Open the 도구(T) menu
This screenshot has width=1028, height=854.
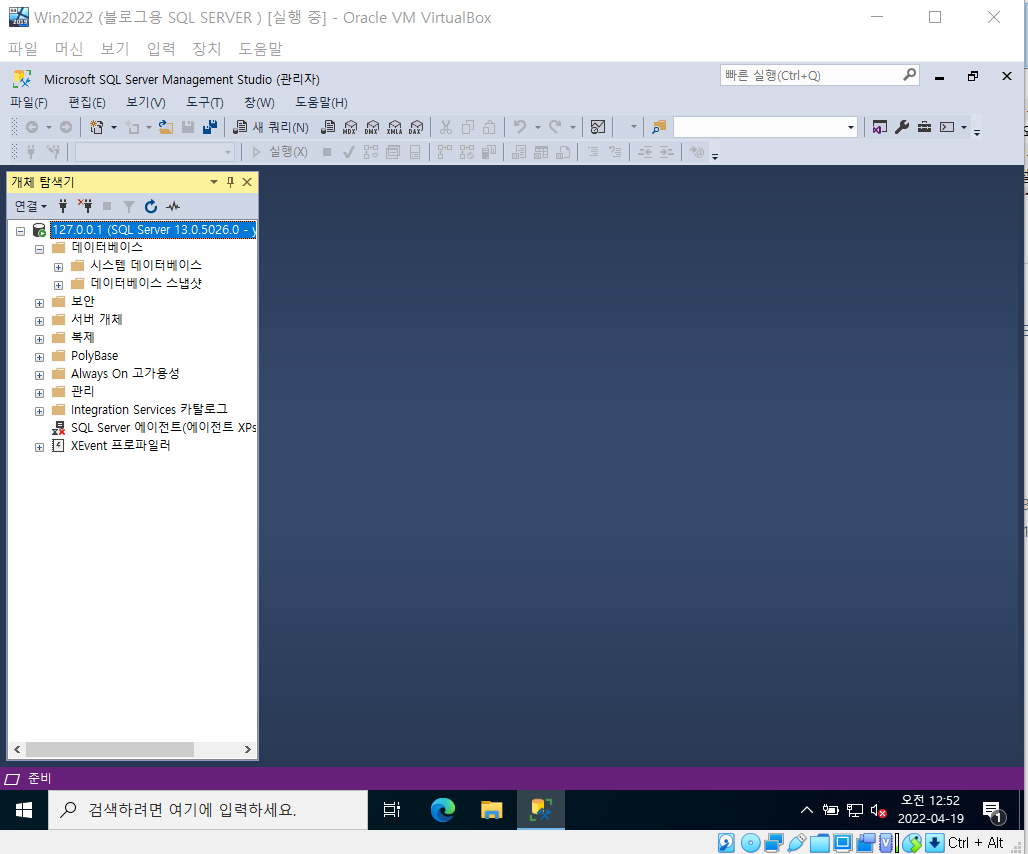205,103
